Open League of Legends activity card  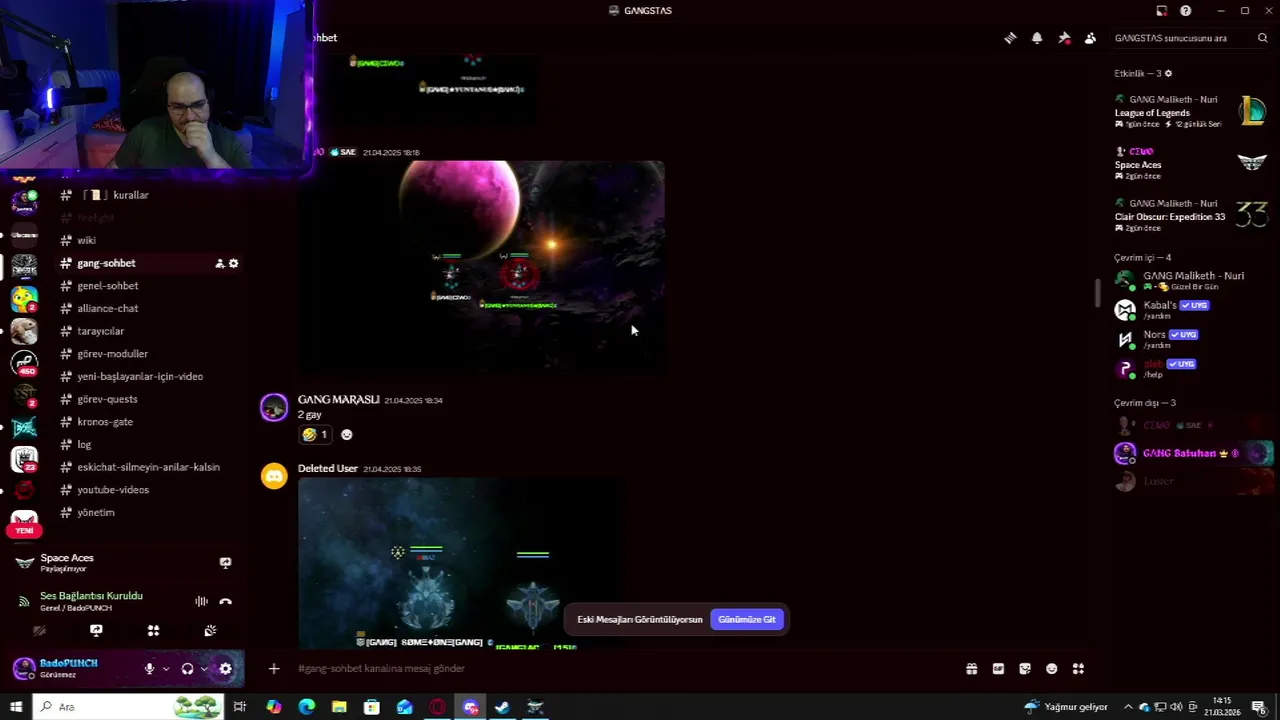[1193, 111]
